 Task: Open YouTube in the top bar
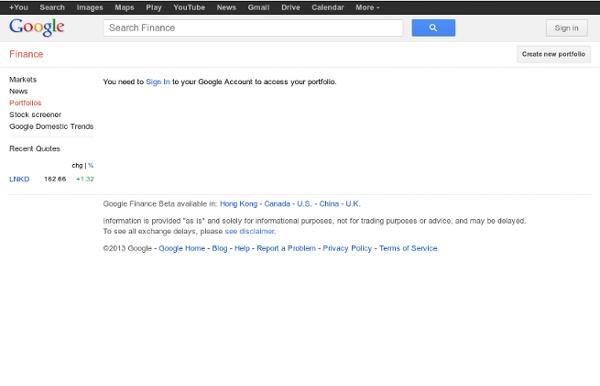(189, 7)
